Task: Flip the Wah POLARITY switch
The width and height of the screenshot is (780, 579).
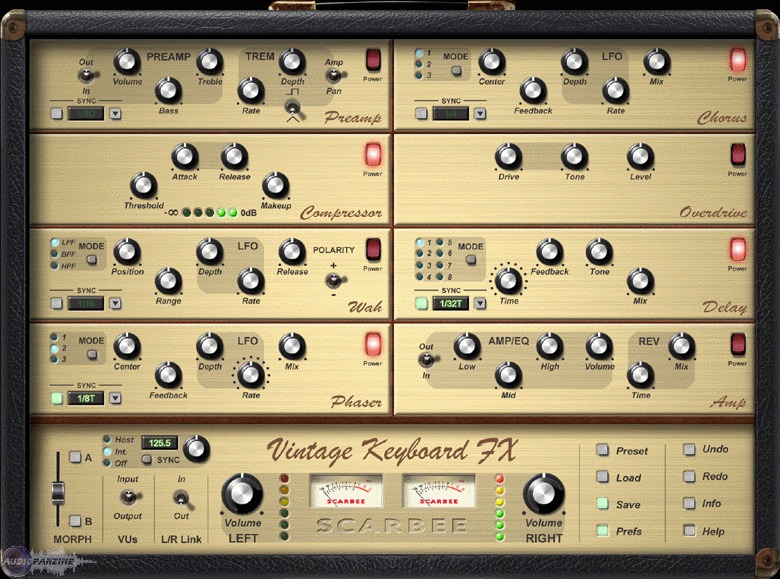Action: point(334,281)
